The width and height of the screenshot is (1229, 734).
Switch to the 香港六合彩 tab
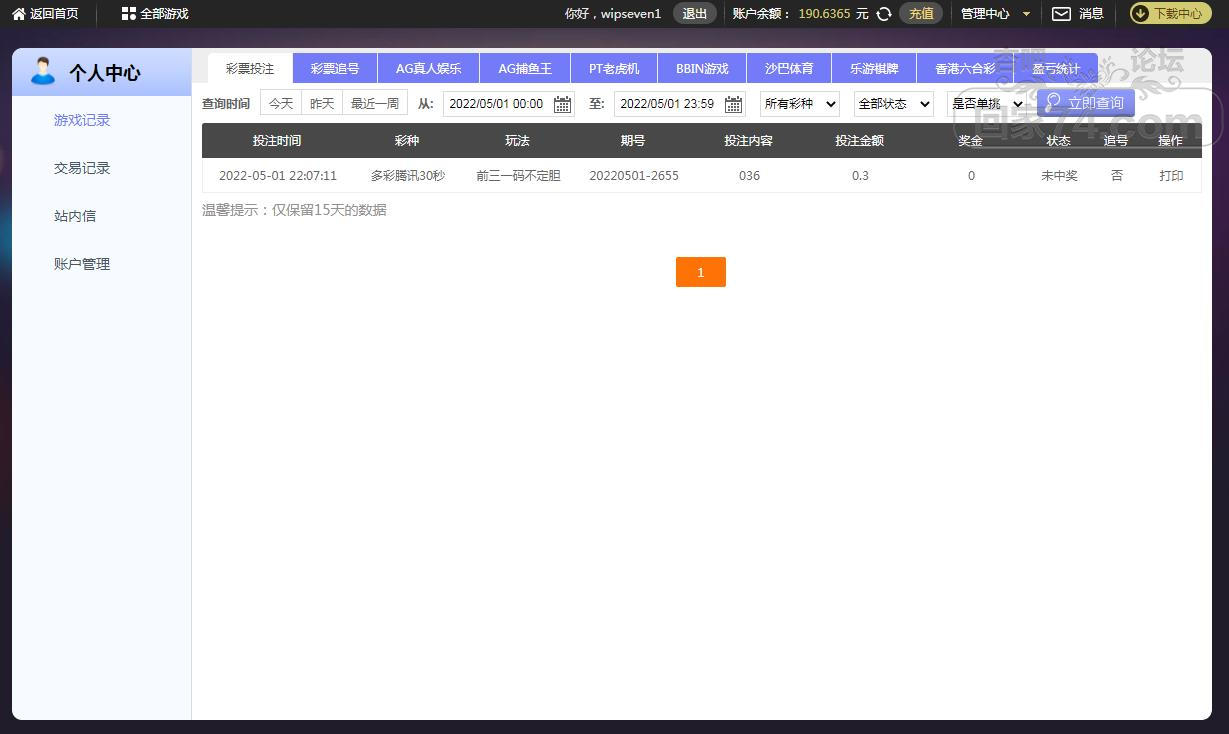[965, 68]
